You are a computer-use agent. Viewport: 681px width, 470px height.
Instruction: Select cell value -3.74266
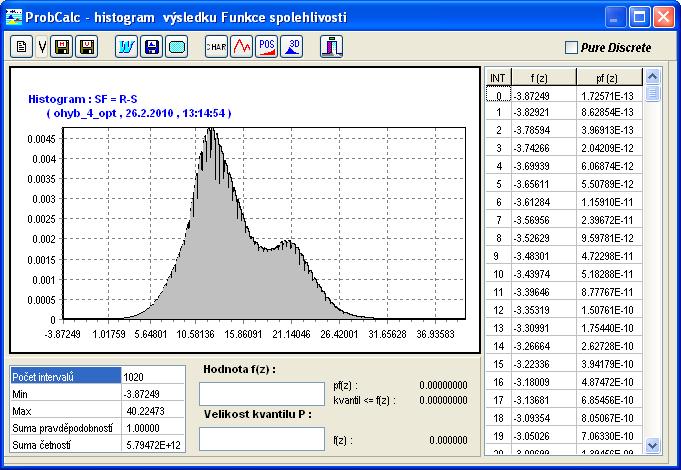point(544,149)
